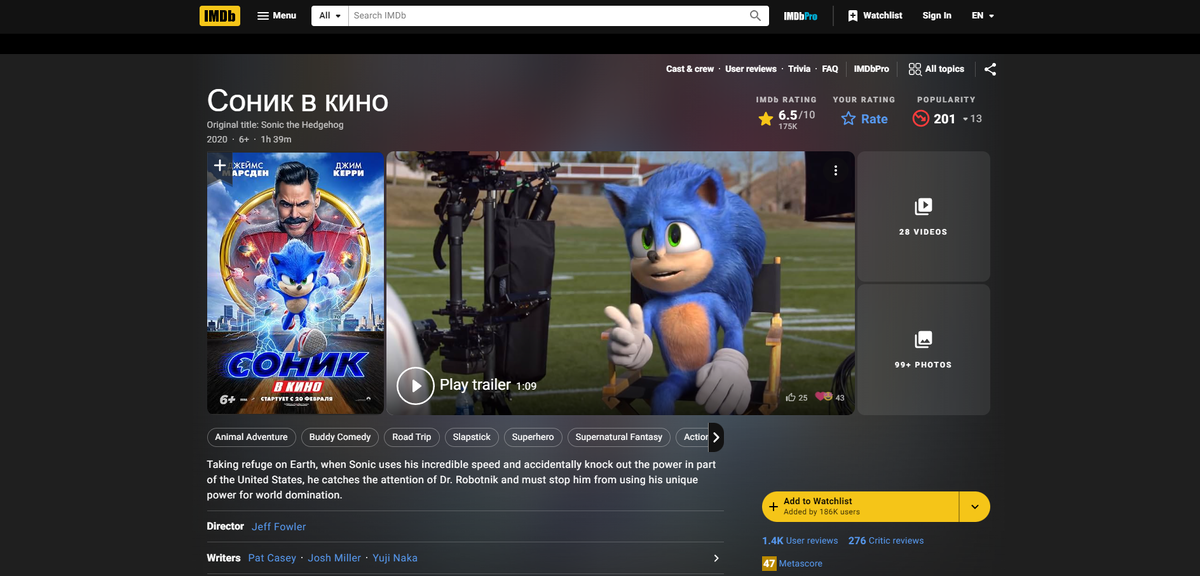The height and width of the screenshot is (576, 1200).
Task: Open the 276 Critic reviews link
Action: tap(886, 540)
